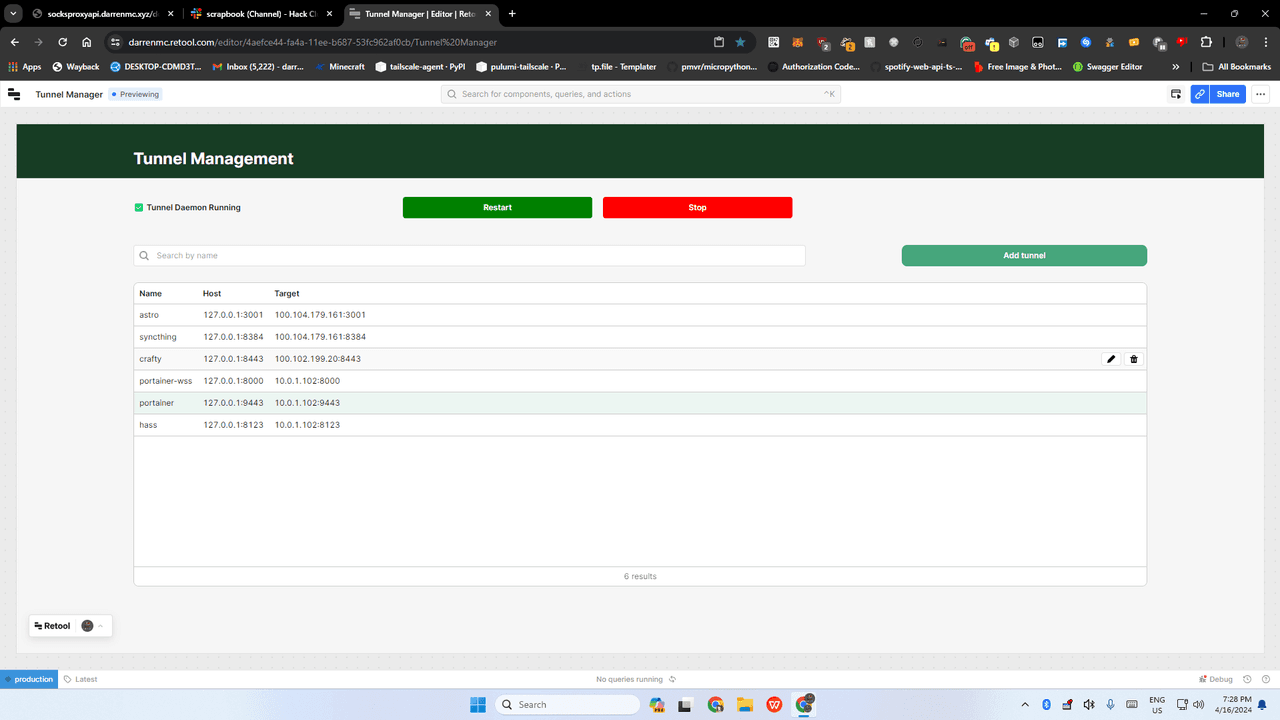
Task: Open the Debug panel in status bar
Action: point(1215,679)
